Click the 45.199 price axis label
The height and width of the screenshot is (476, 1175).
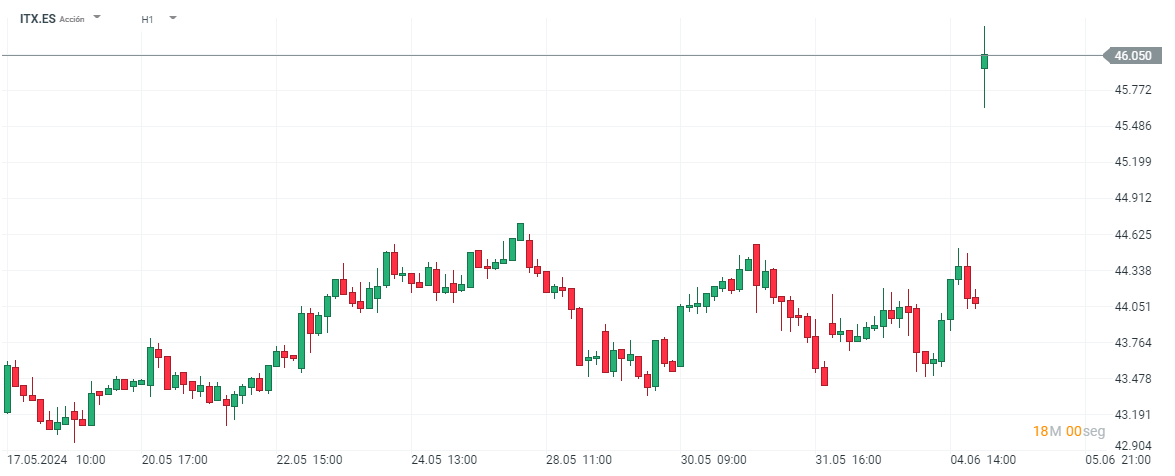click(1133, 162)
